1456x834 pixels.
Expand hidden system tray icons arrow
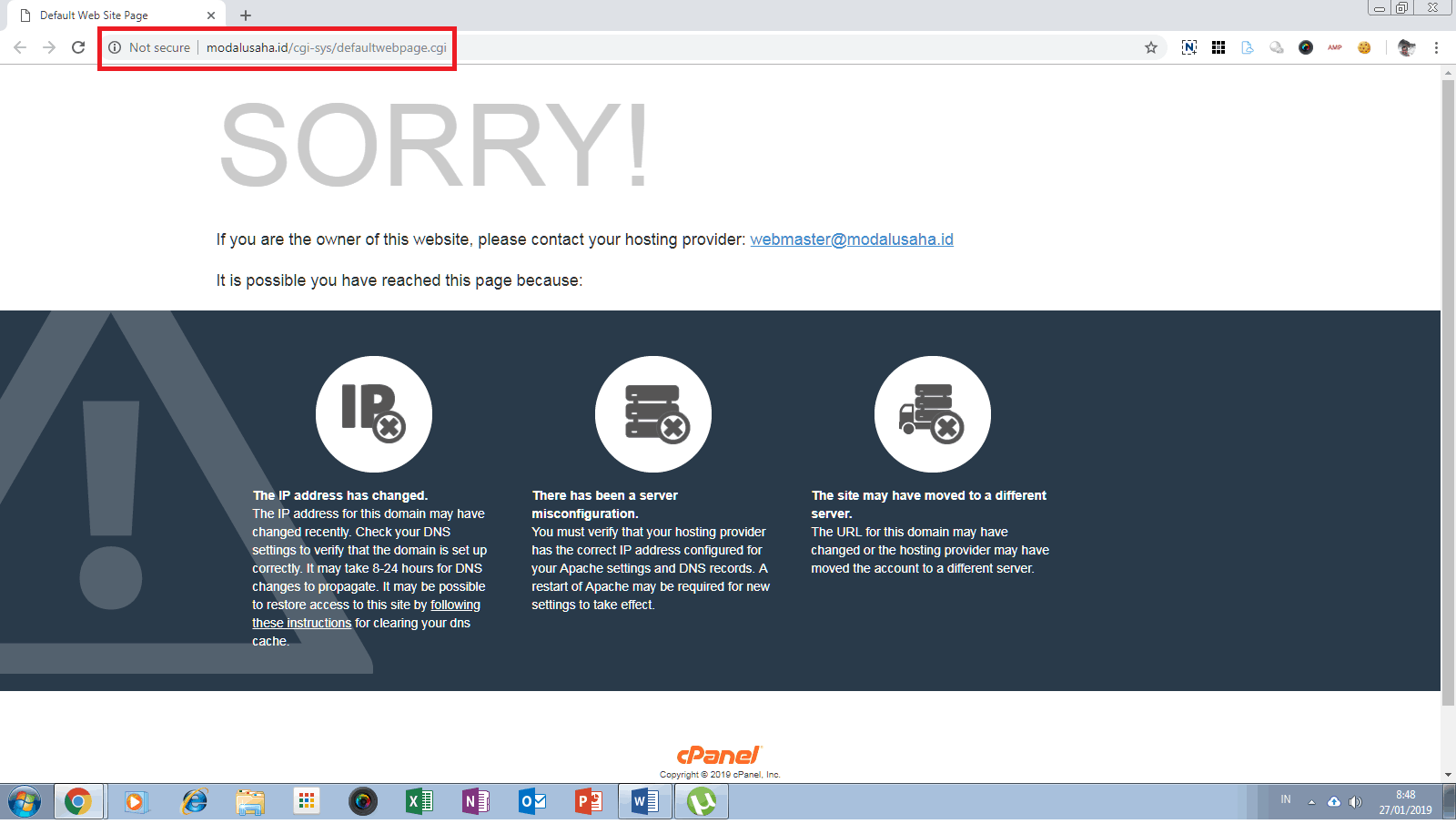pos(1311,802)
